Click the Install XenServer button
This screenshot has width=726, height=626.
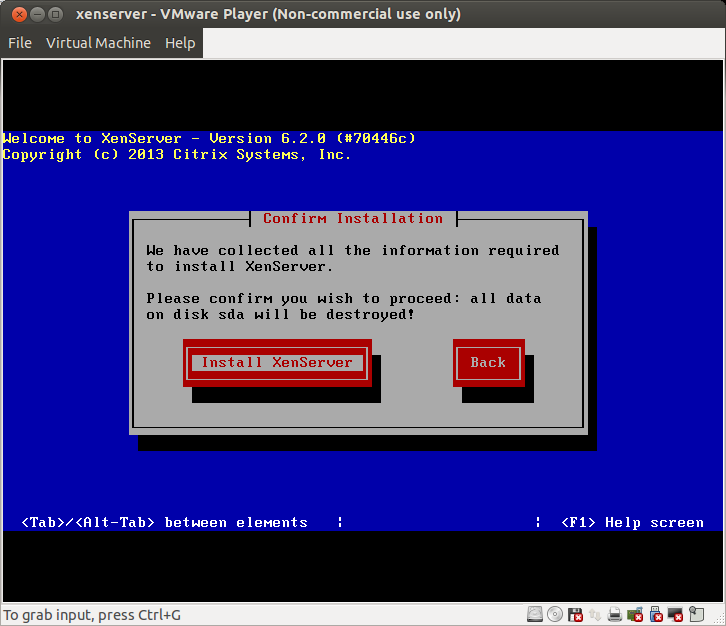tap(277, 363)
